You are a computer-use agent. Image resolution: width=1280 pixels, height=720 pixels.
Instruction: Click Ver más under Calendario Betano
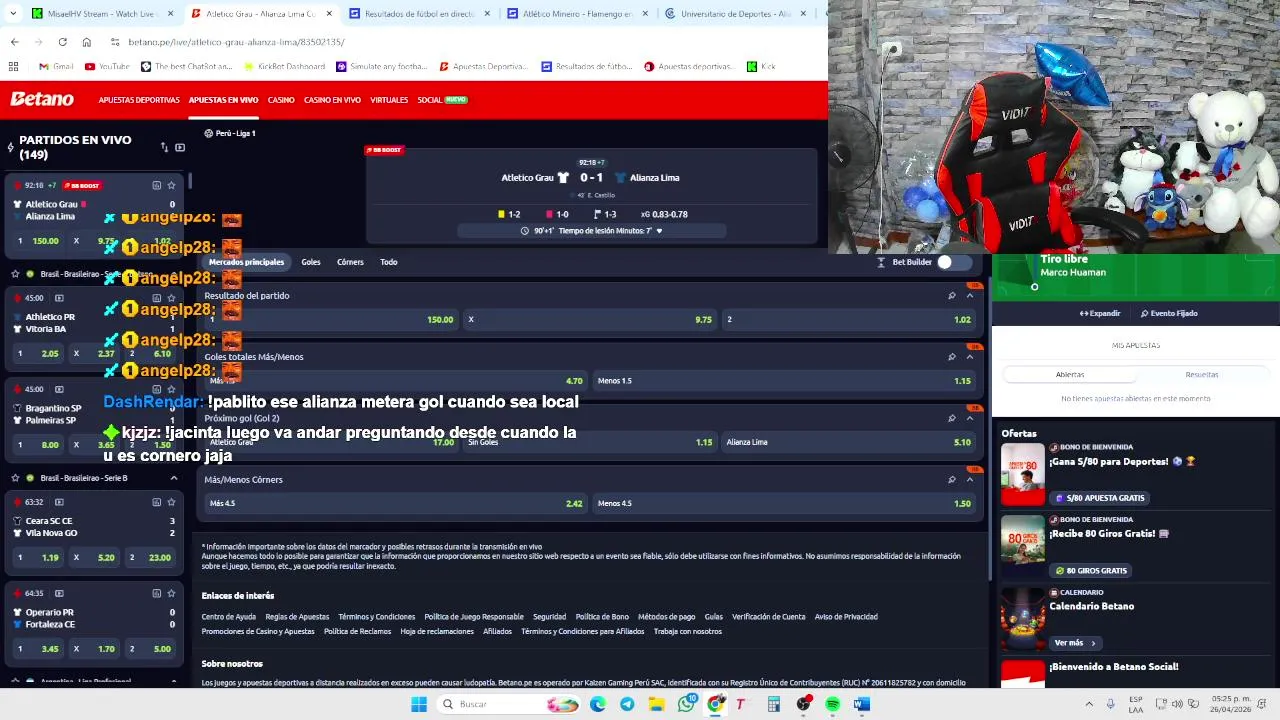point(1076,643)
